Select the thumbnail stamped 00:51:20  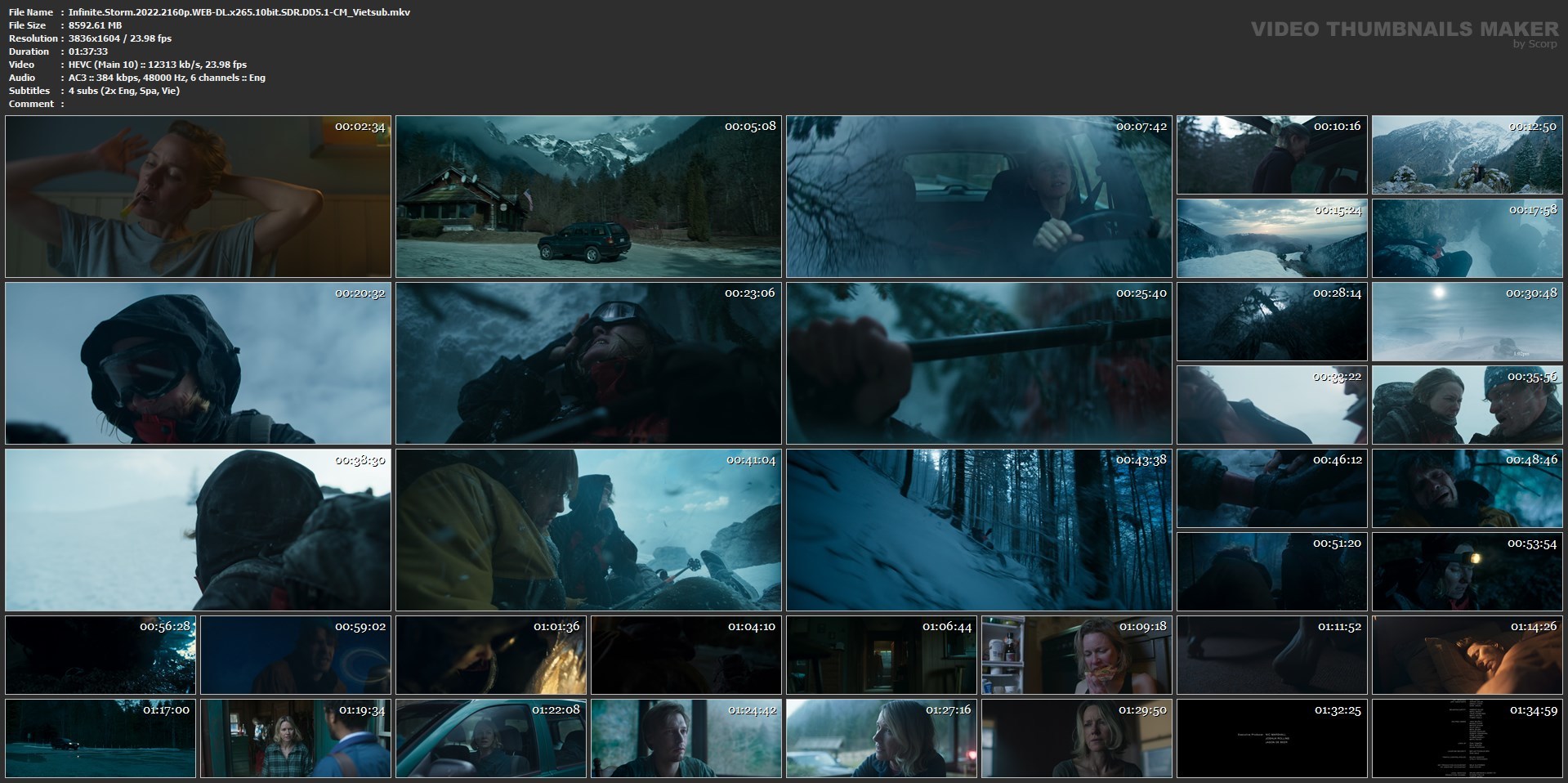click(1271, 572)
